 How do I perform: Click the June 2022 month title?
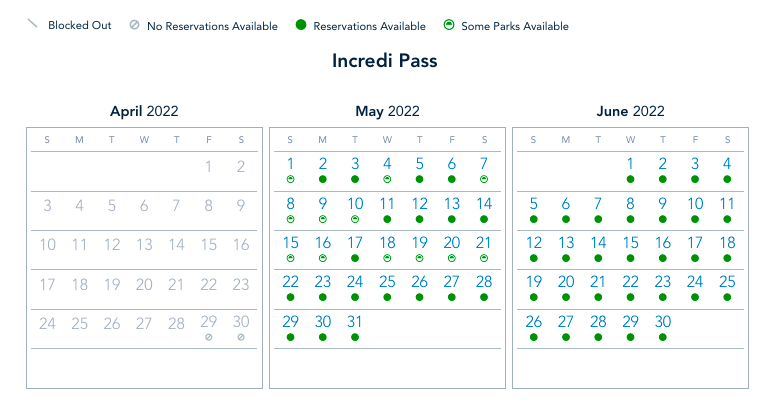pyautogui.click(x=629, y=111)
